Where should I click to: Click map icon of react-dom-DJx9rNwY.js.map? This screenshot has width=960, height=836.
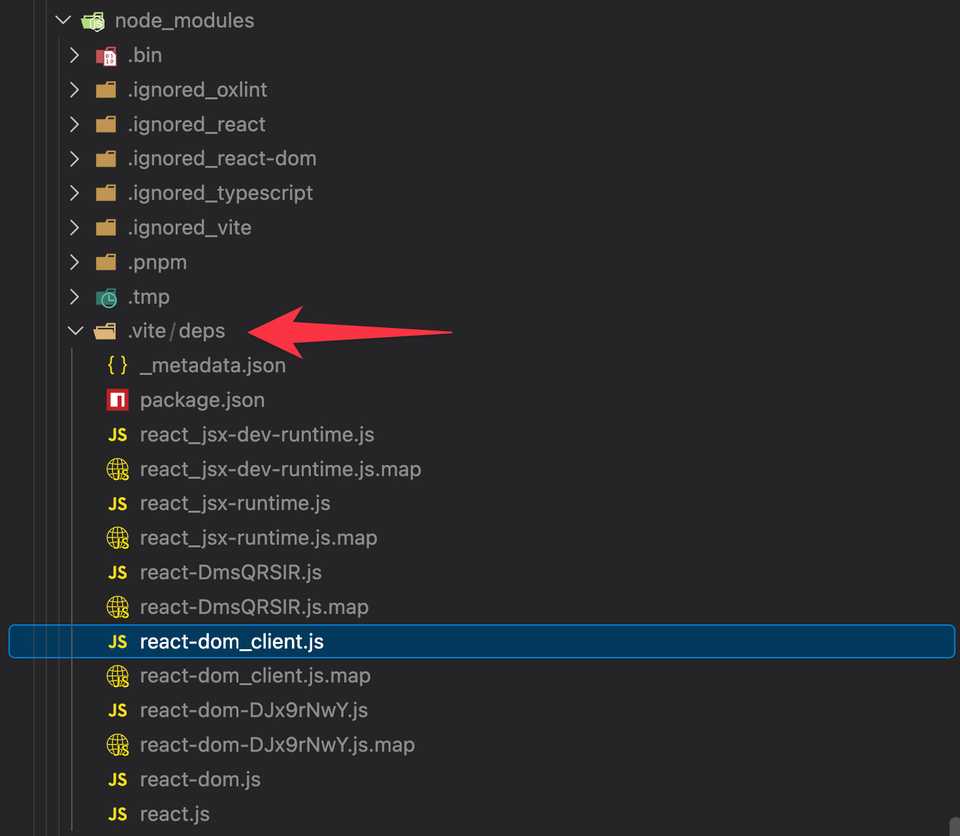(x=118, y=745)
